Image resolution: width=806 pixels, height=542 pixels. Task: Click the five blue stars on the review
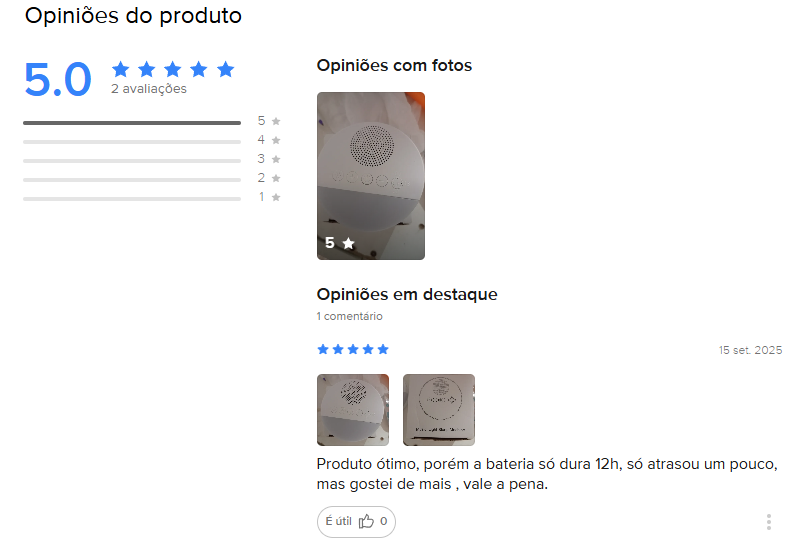[x=353, y=350]
